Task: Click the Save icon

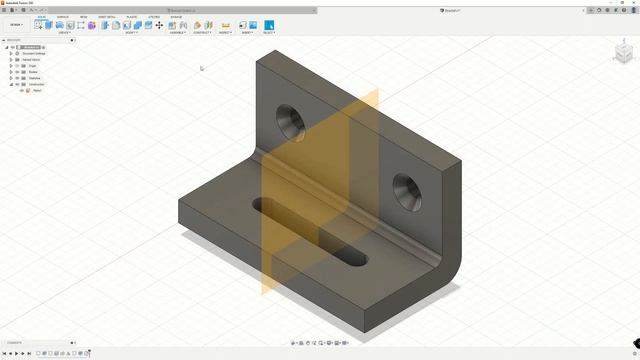Action: [x=23, y=10]
